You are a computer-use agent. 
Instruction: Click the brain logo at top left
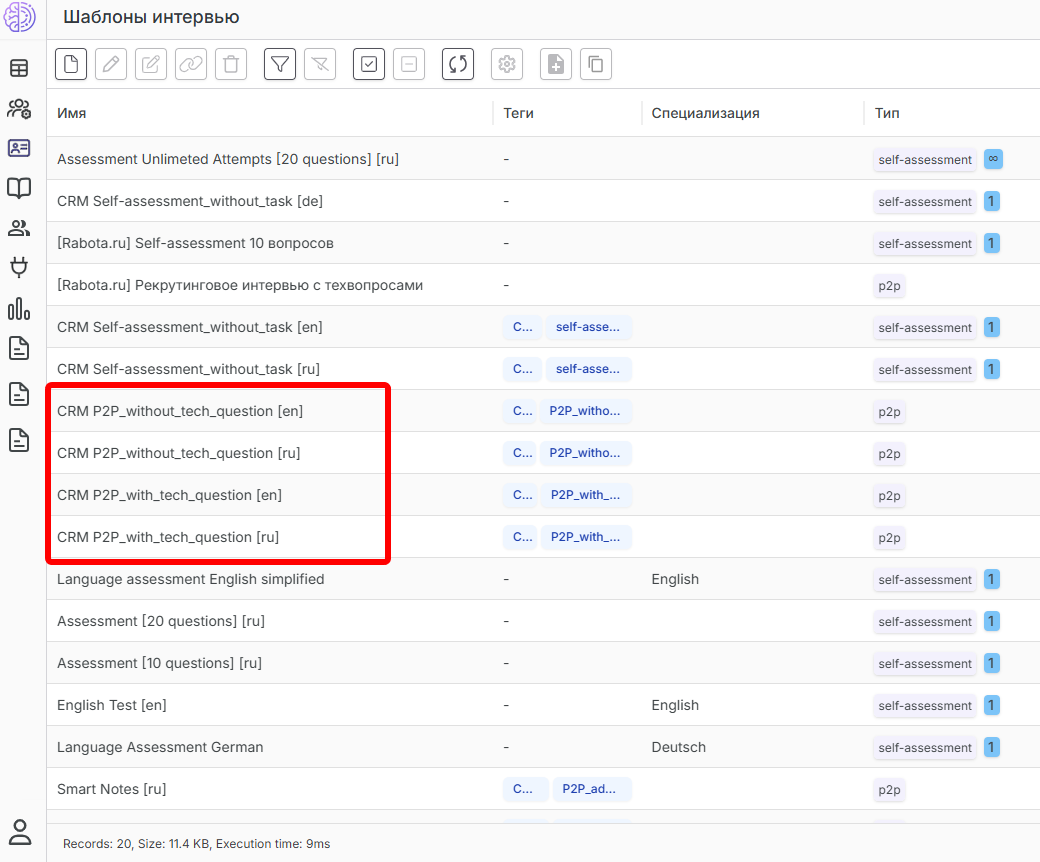[20, 18]
